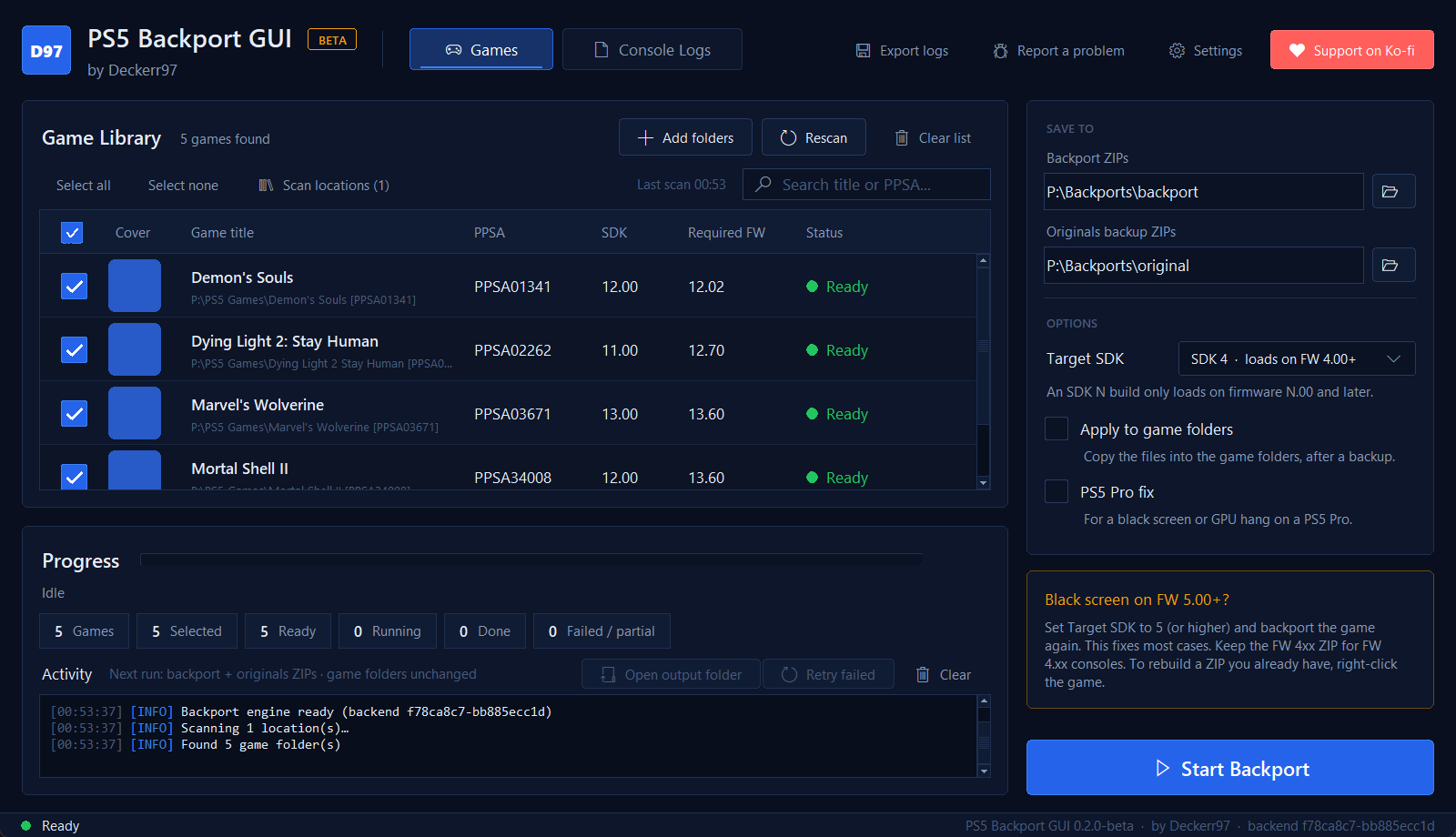Open Report a problem
The image size is (1456, 837).
tap(1058, 51)
